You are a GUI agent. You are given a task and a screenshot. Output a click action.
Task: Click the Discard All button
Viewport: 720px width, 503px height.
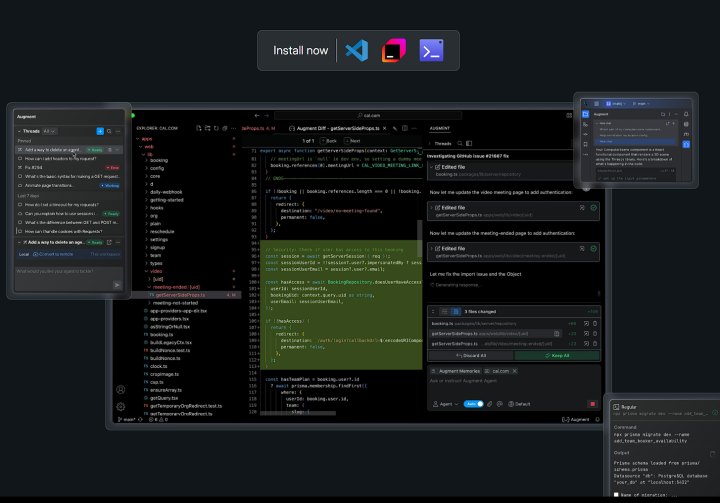(469, 354)
